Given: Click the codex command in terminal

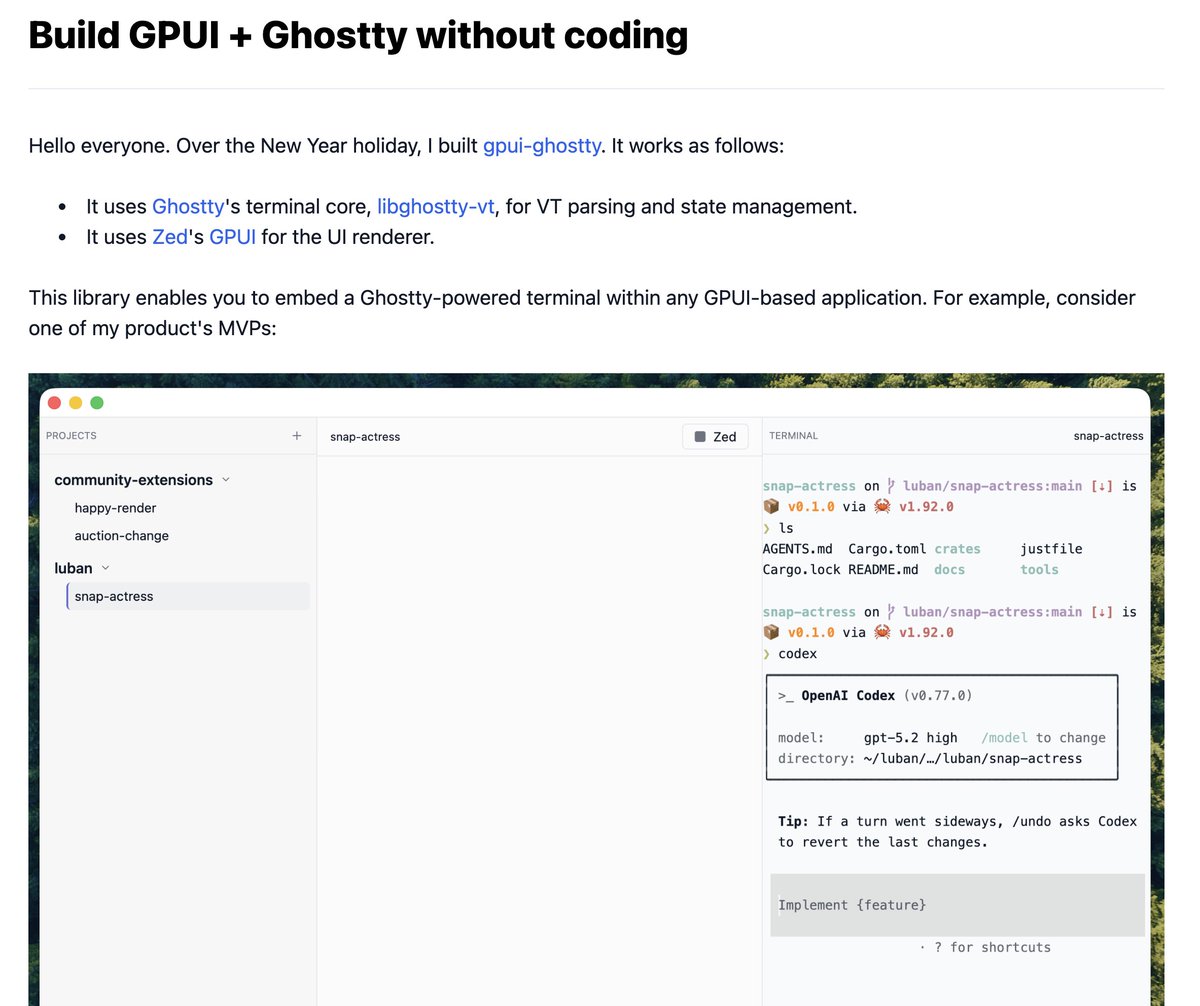Looking at the screenshot, I should (x=797, y=654).
